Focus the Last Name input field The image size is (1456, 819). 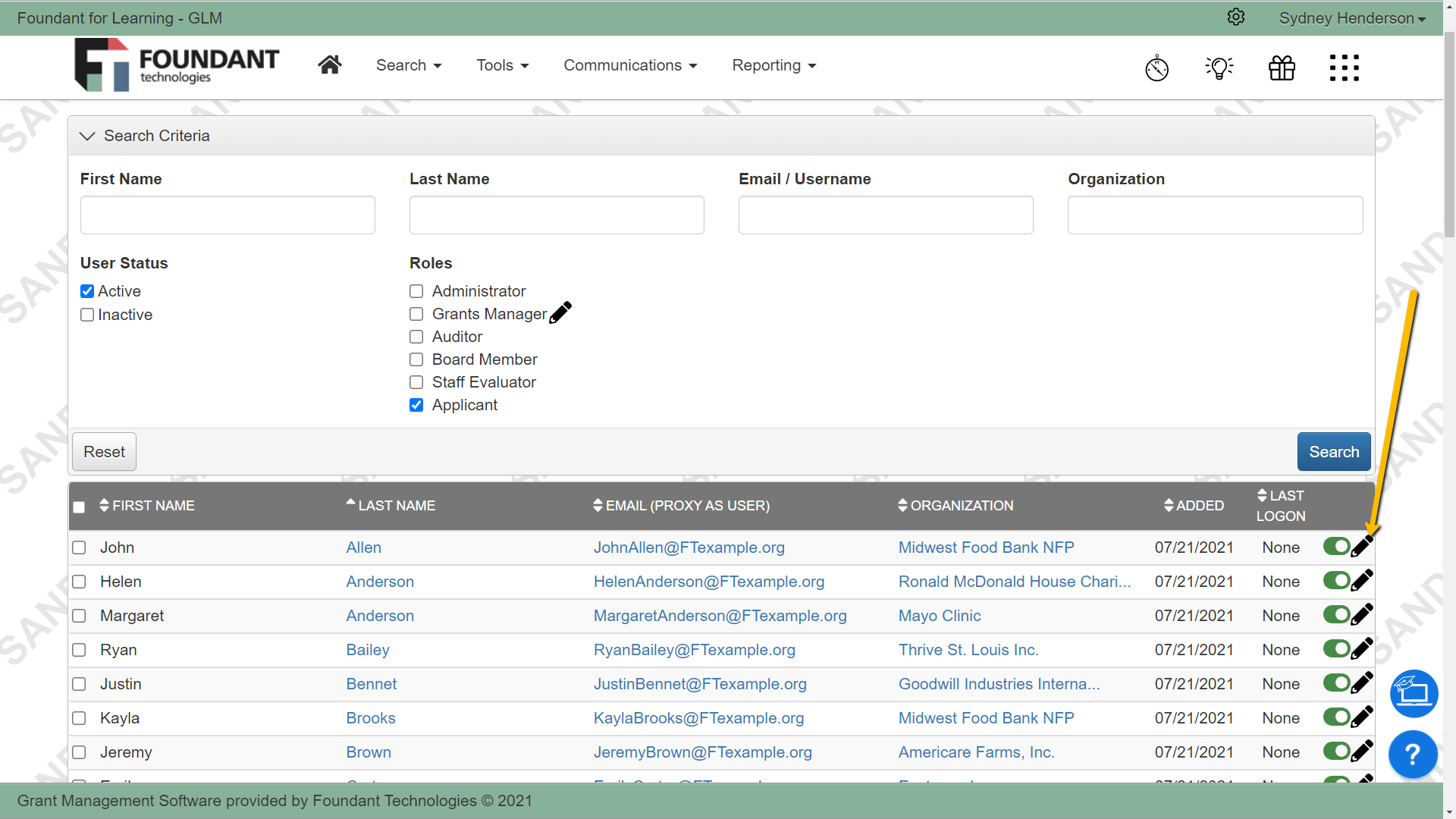(557, 215)
